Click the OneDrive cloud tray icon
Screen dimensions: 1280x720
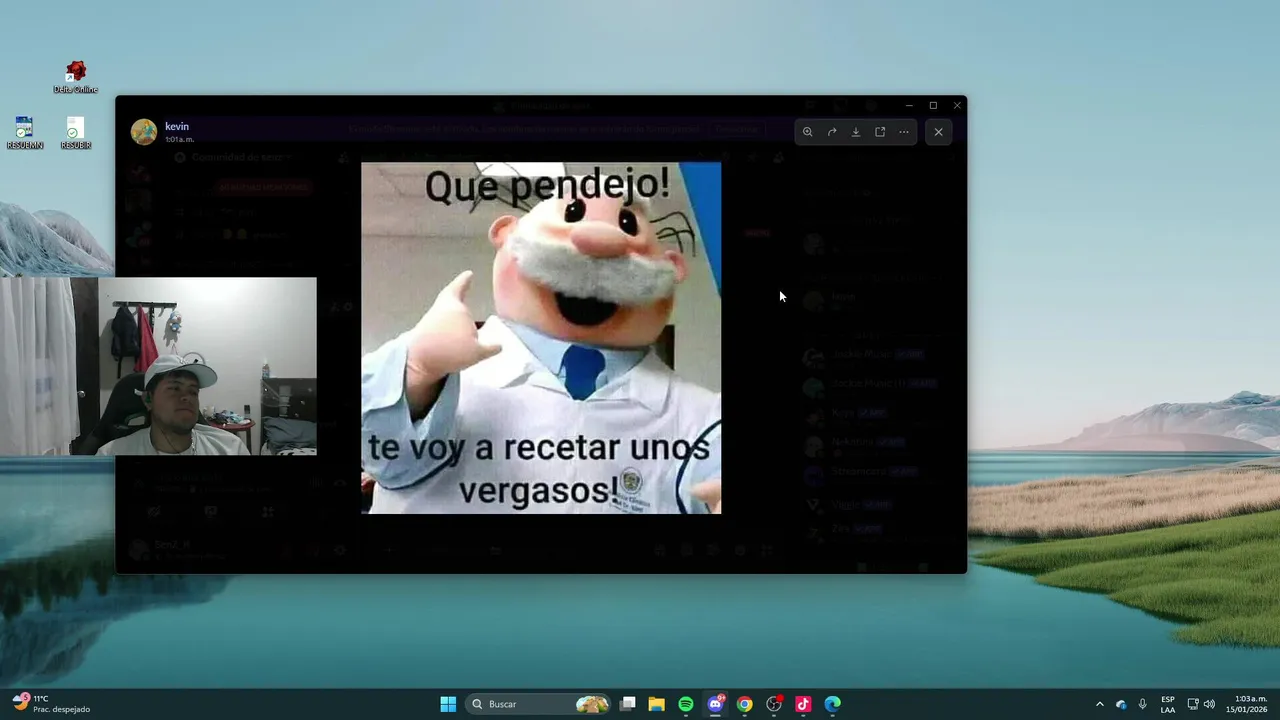tap(1121, 704)
